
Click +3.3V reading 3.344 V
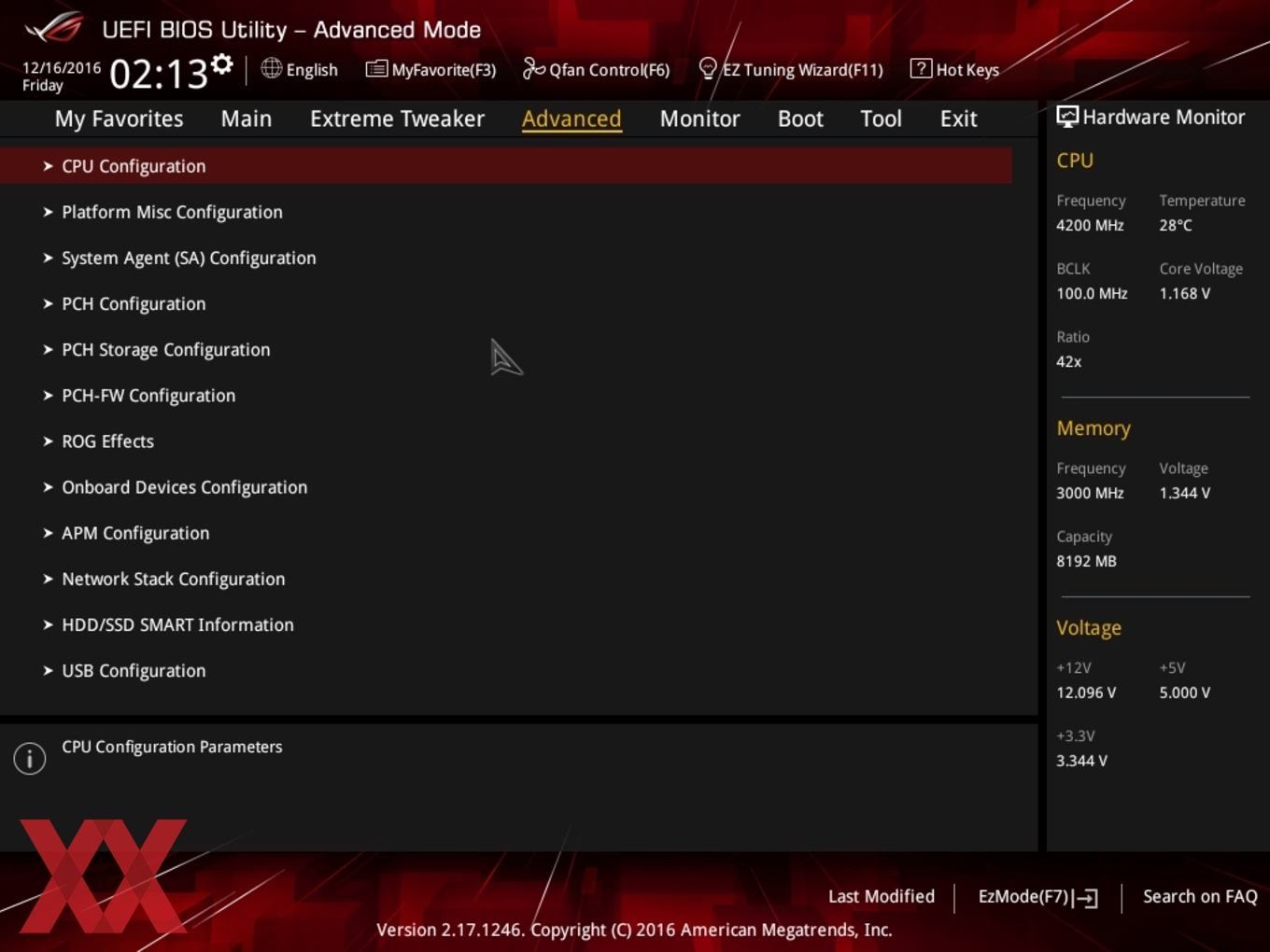click(x=1081, y=761)
